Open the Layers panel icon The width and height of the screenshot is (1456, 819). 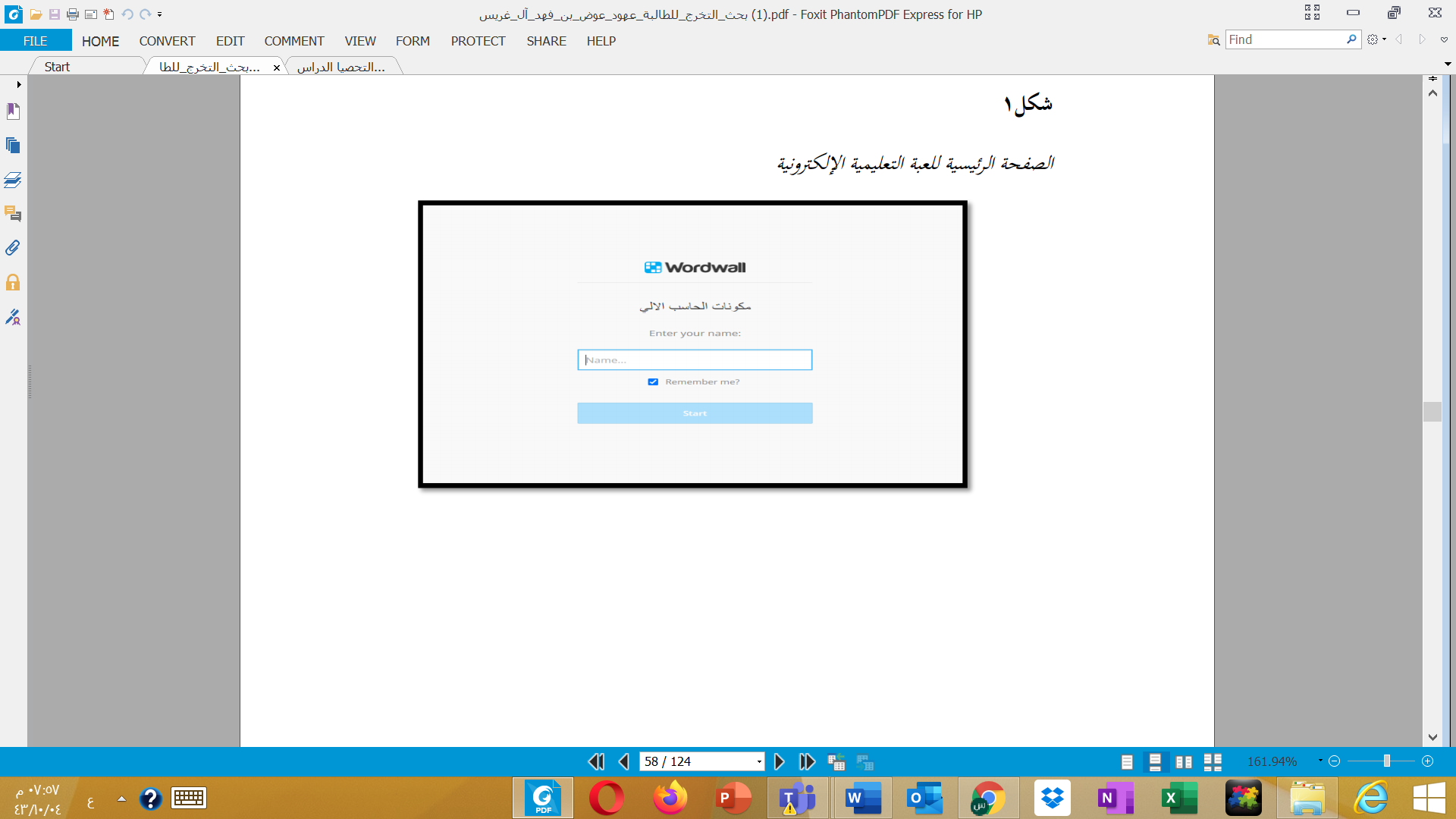pyautogui.click(x=13, y=180)
